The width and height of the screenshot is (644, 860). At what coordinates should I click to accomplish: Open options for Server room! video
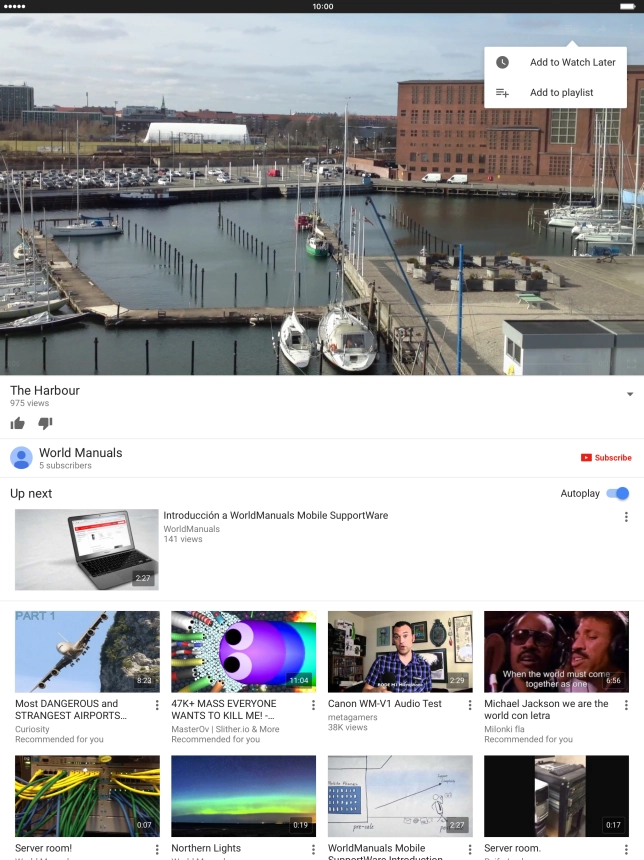pos(157,849)
